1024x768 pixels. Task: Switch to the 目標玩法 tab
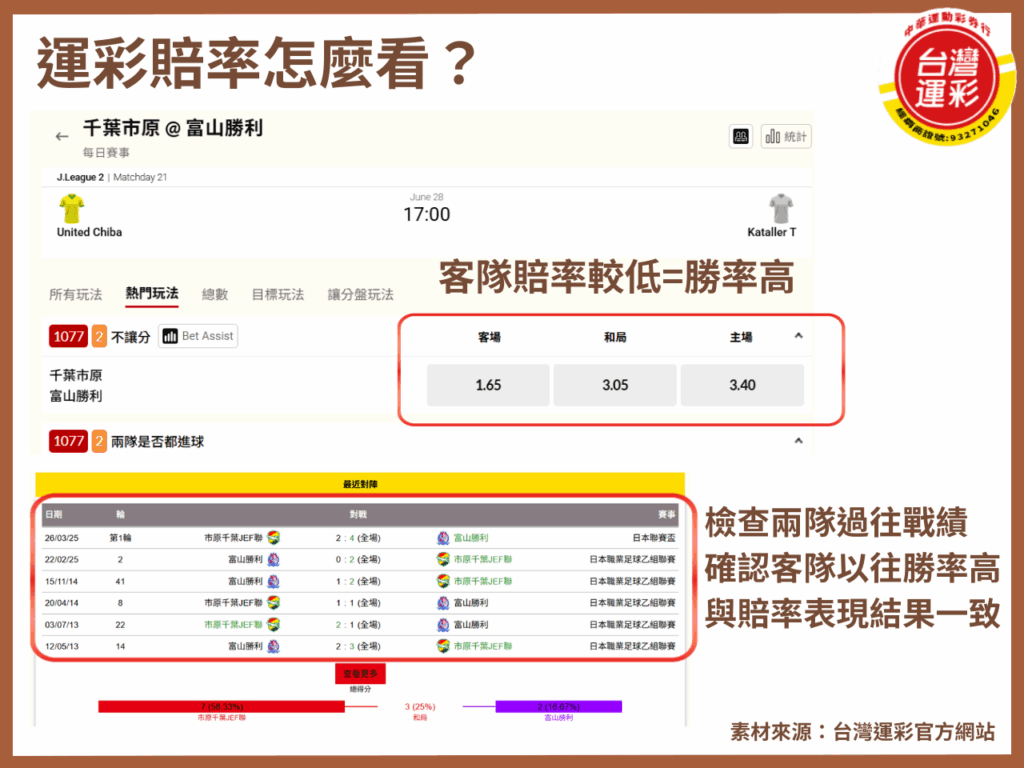pyautogui.click(x=278, y=295)
